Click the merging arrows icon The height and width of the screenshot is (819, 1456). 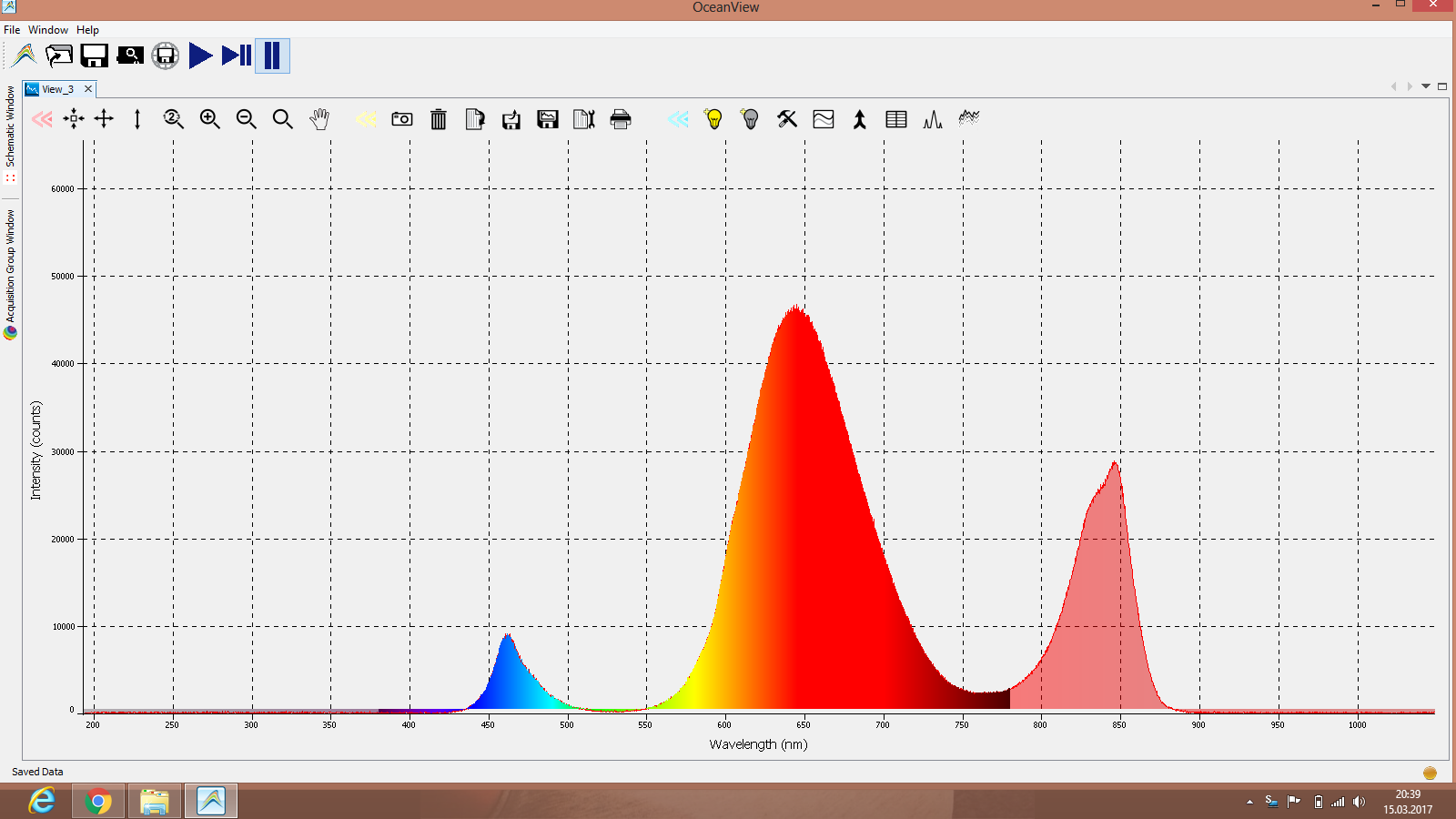point(860,119)
